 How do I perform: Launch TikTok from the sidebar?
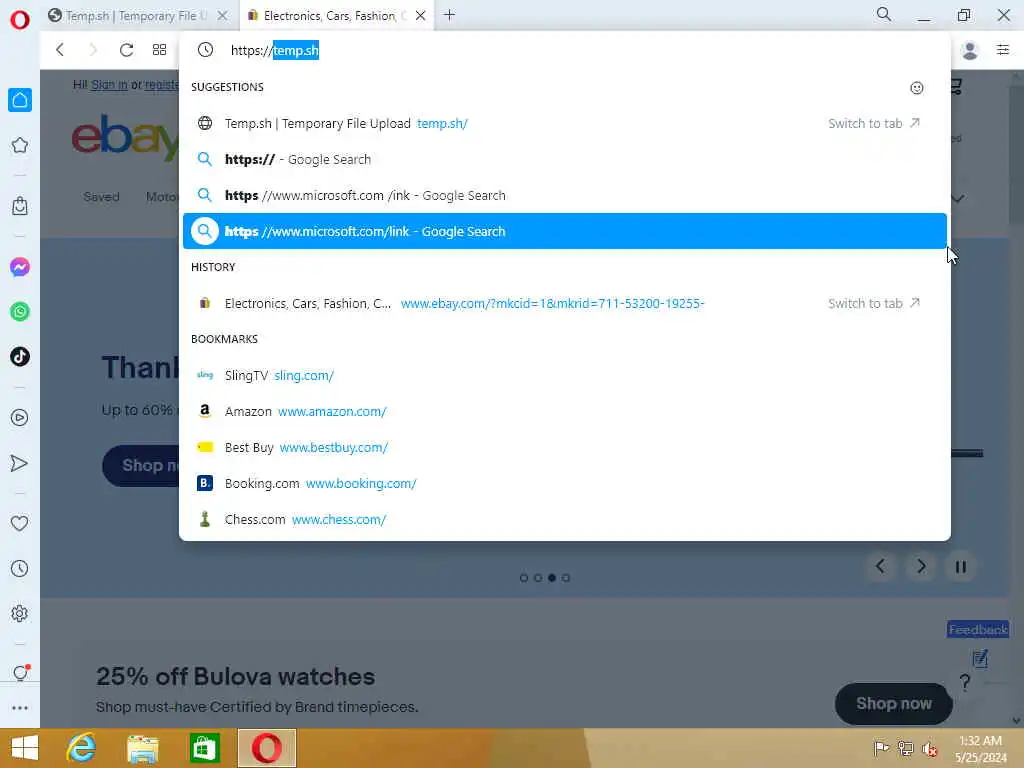coord(20,357)
